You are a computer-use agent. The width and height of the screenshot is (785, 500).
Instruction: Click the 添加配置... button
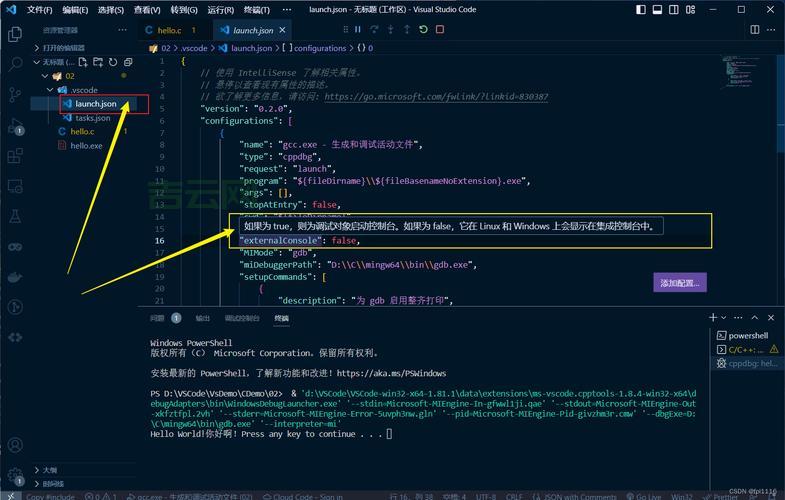coord(680,283)
